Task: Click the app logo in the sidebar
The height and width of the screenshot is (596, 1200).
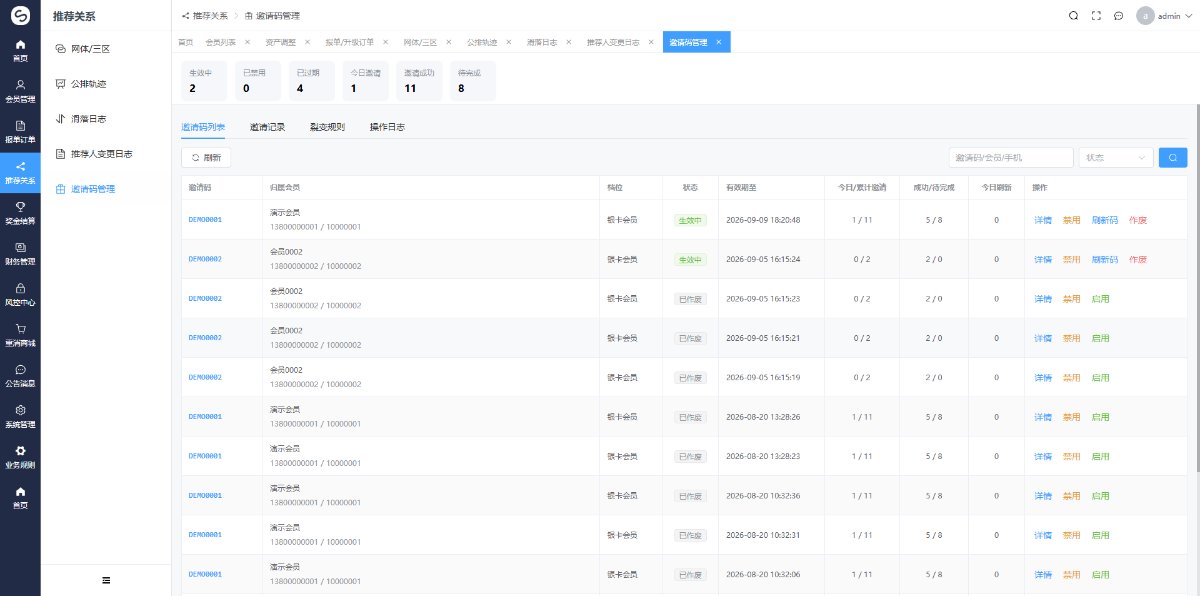Action: 20,17
